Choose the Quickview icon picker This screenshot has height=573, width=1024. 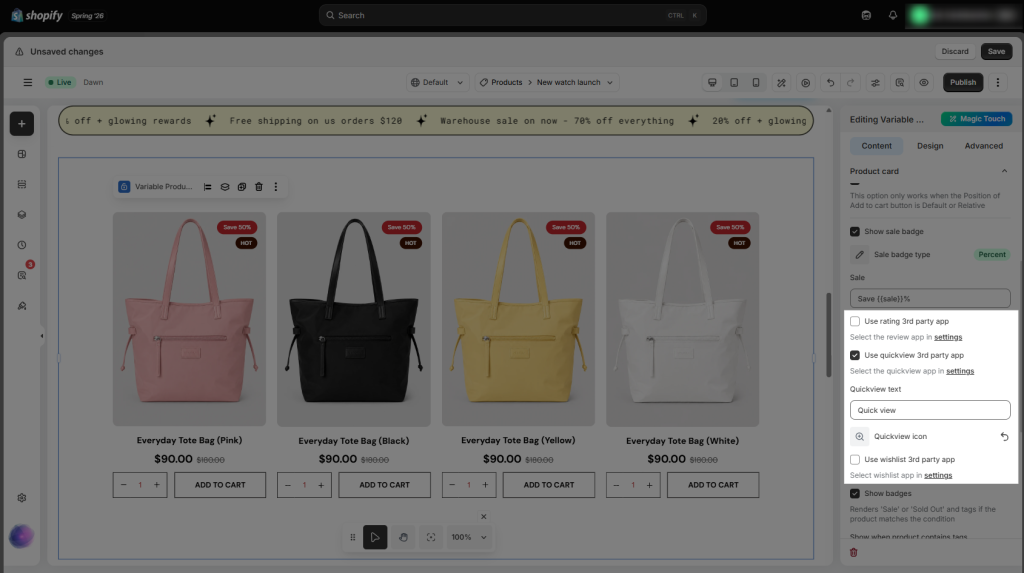(x=859, y=436)
